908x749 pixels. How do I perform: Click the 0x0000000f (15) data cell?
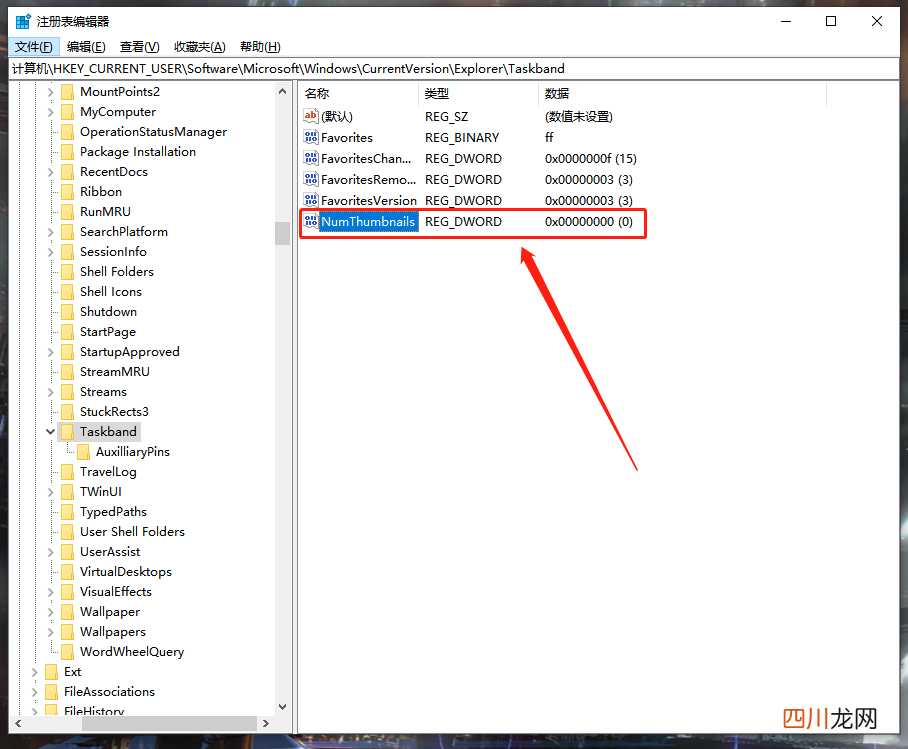tap(591, 159)
